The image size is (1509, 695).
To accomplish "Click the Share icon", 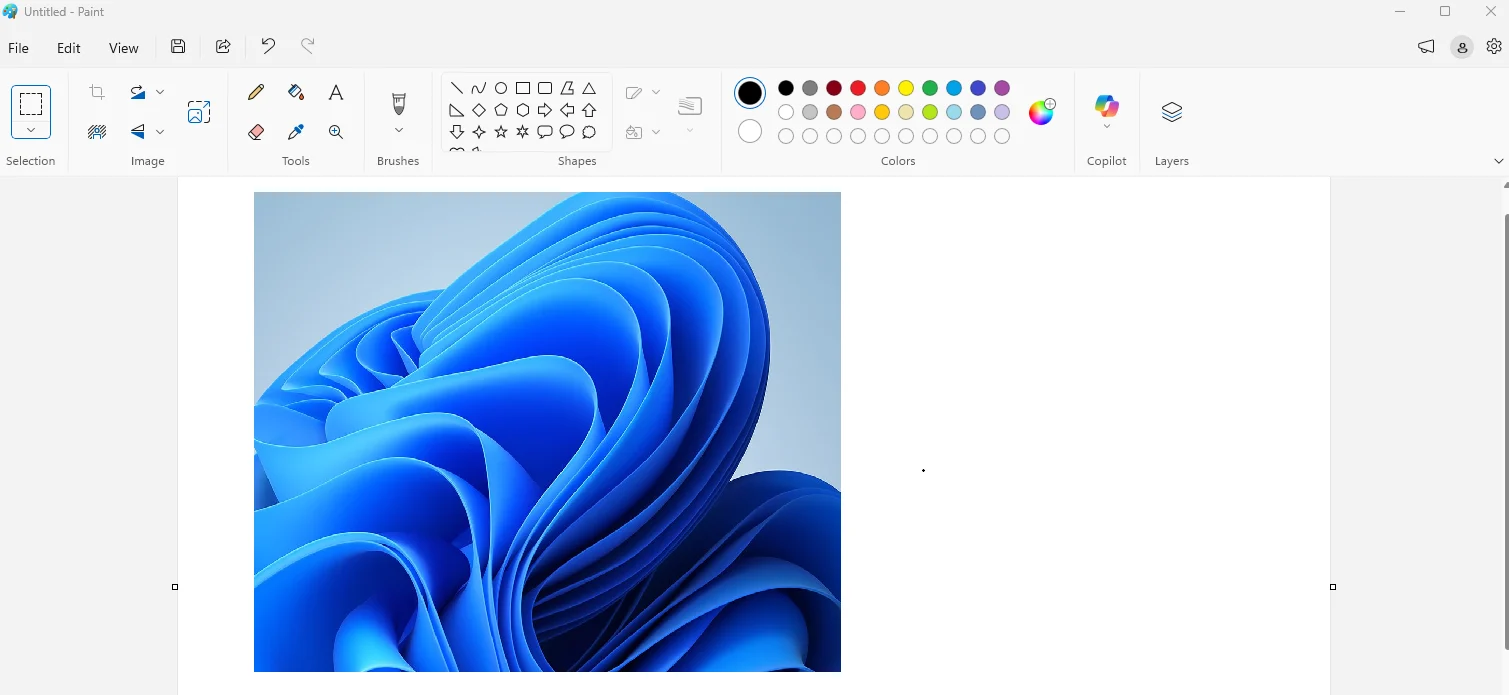I will click(x=223, y=46).
